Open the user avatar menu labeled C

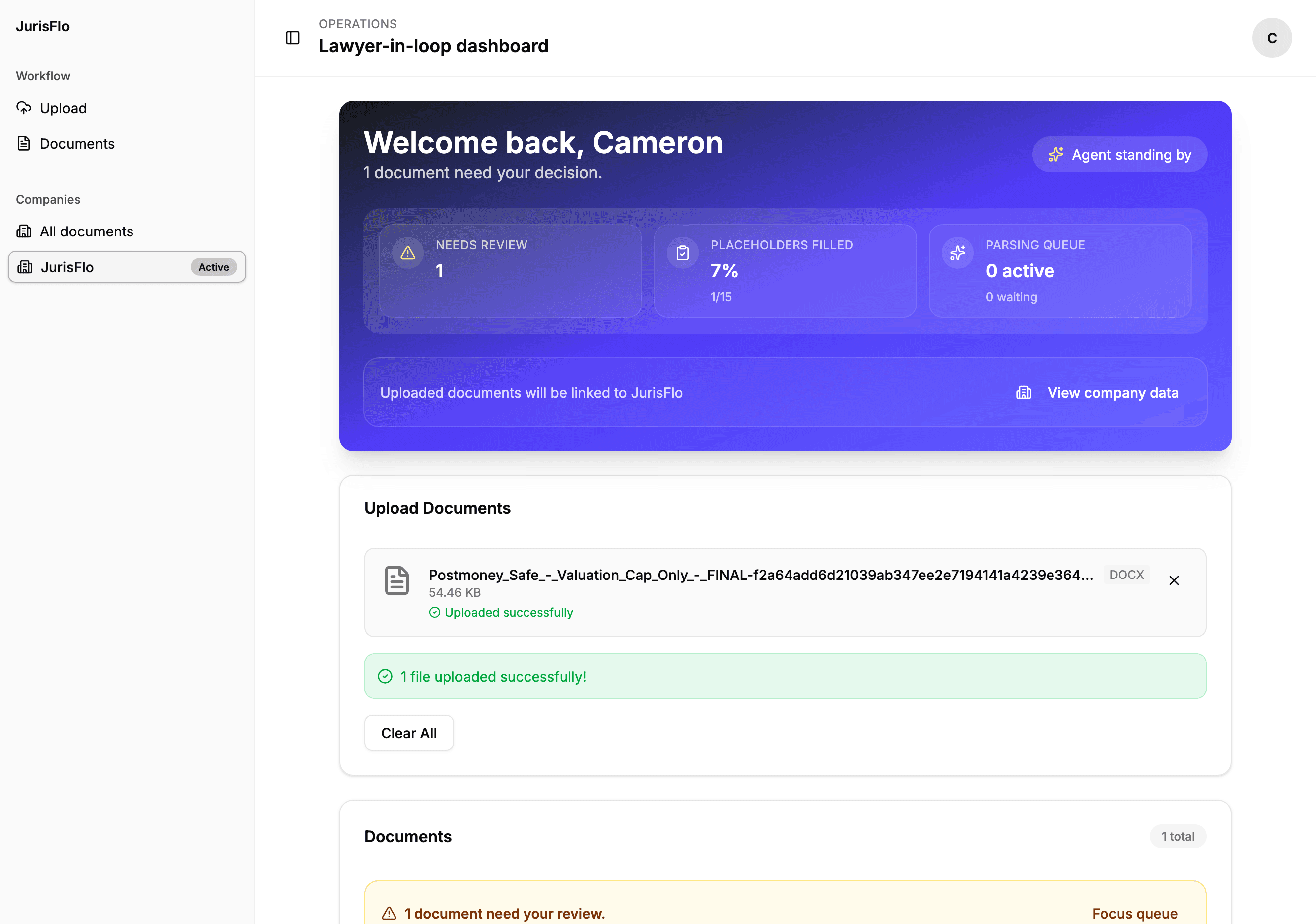1272,38
